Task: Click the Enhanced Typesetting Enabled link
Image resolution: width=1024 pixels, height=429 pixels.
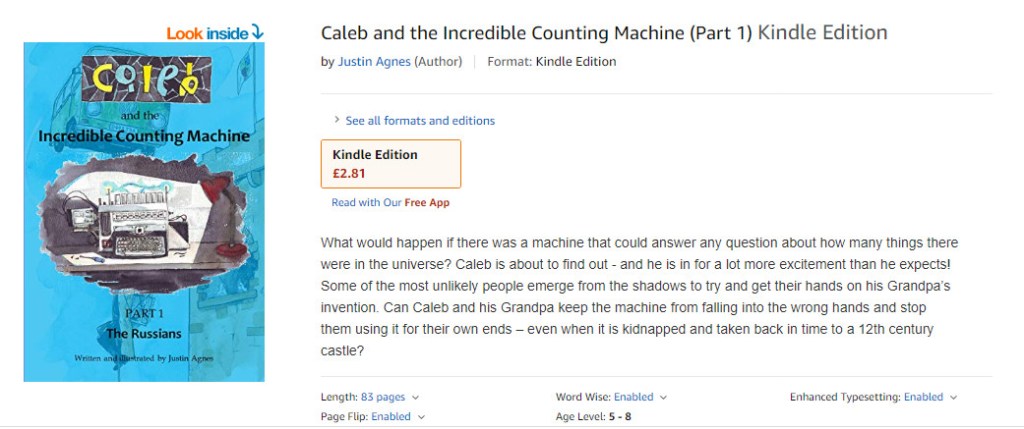Action: tap(923, 397)
